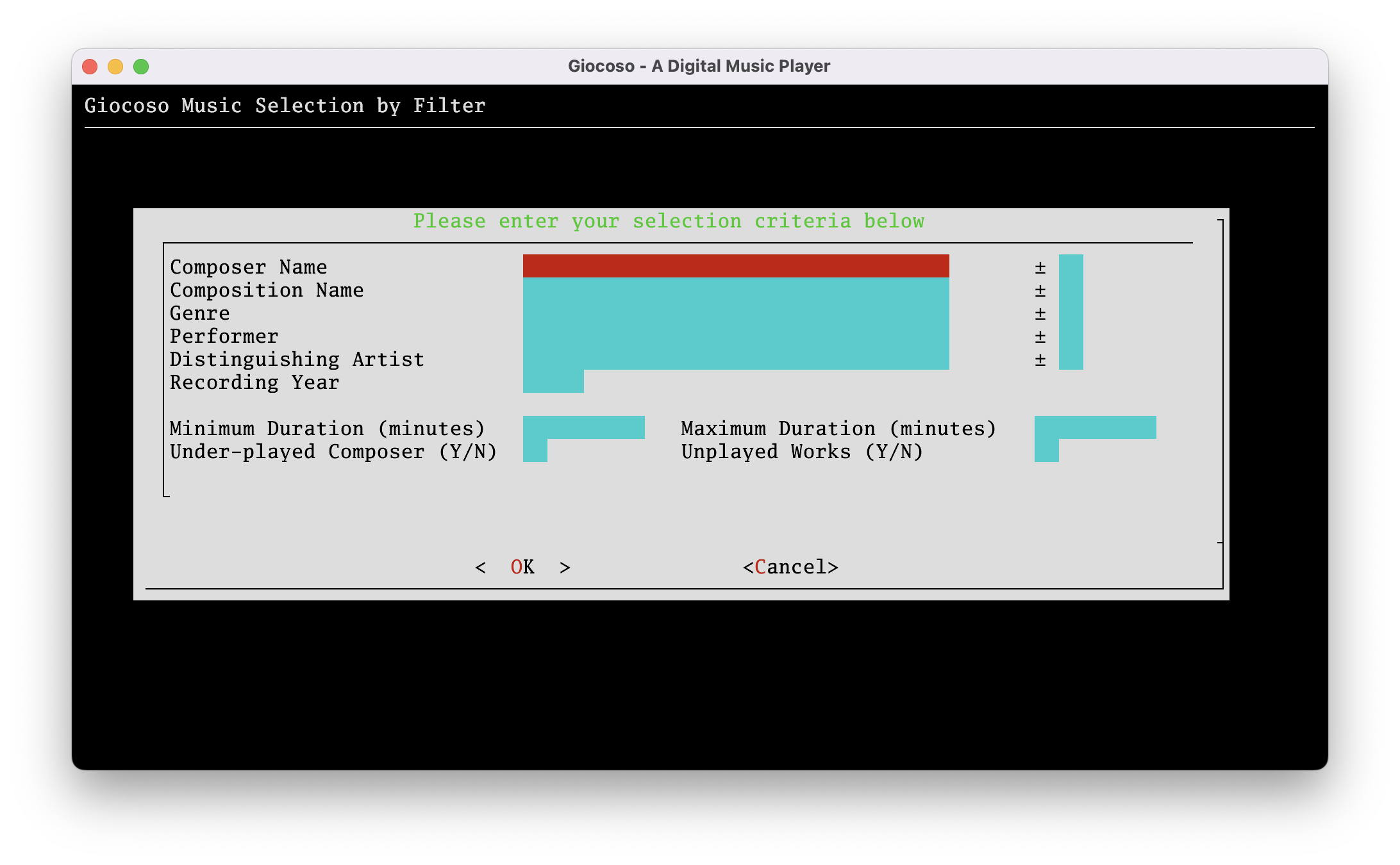Click the Recording Year field
Screen dimensions: 1400x865
(553, 381)
